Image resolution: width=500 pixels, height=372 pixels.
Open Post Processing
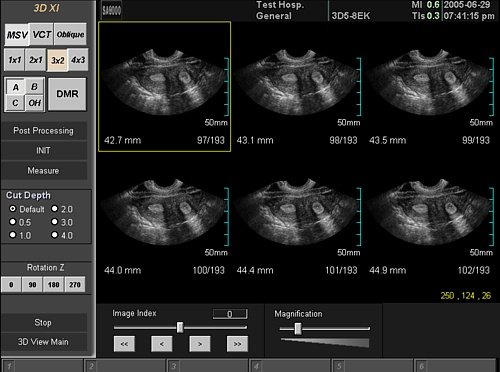[43, 131]
